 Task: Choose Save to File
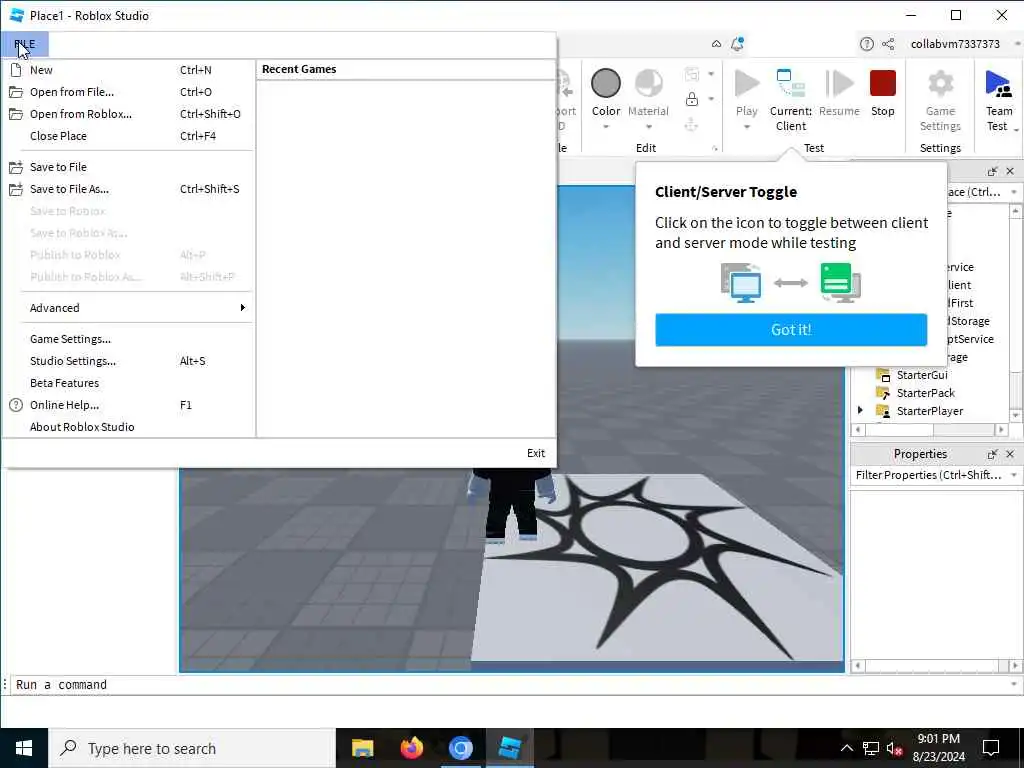point(129,167)
